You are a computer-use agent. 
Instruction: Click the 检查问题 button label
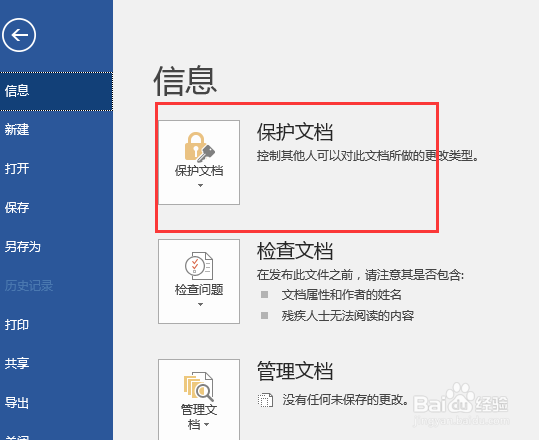(x=199, y=289)
